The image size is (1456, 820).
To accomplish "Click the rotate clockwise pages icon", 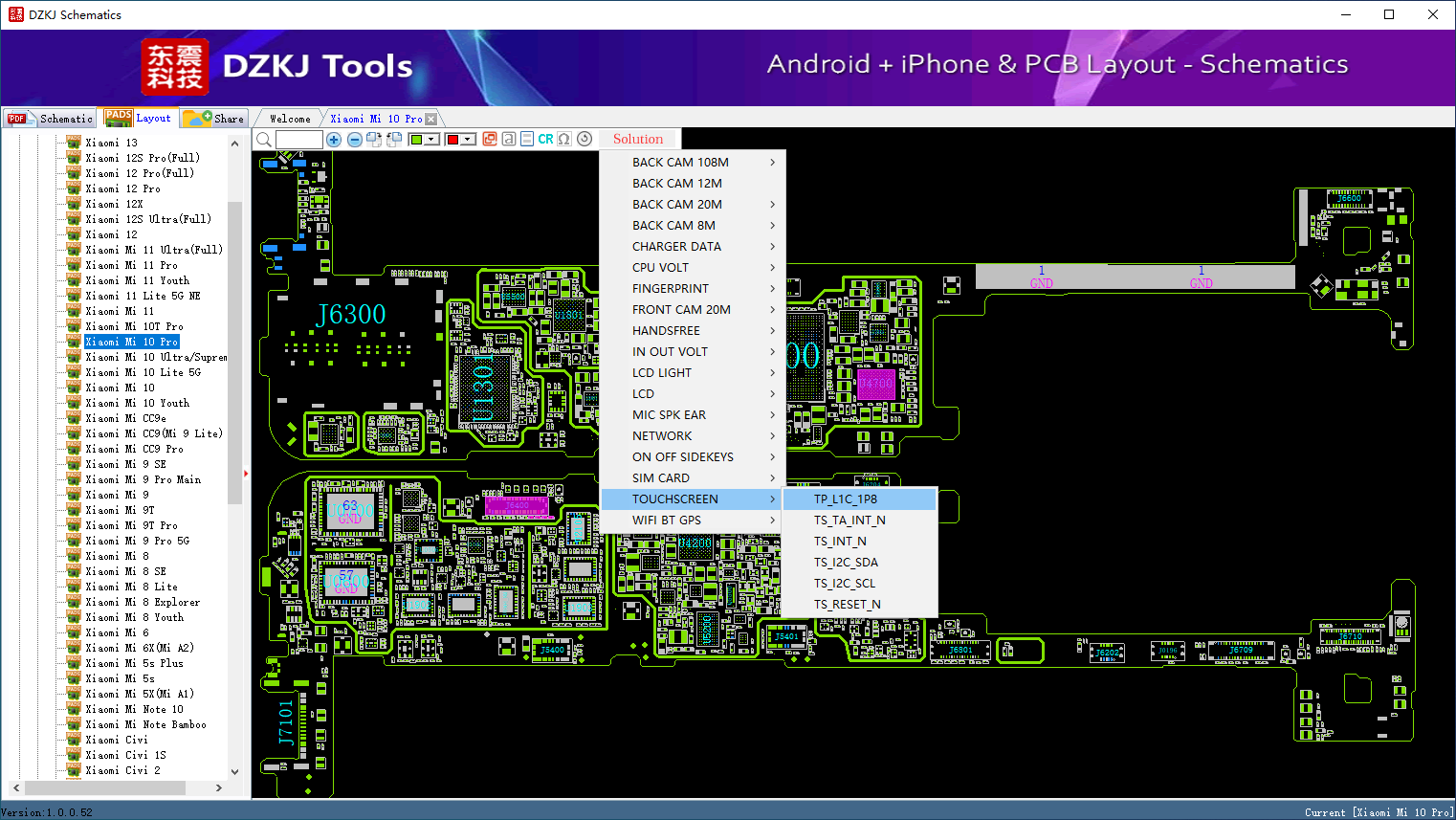I will (x=374, y=140).
